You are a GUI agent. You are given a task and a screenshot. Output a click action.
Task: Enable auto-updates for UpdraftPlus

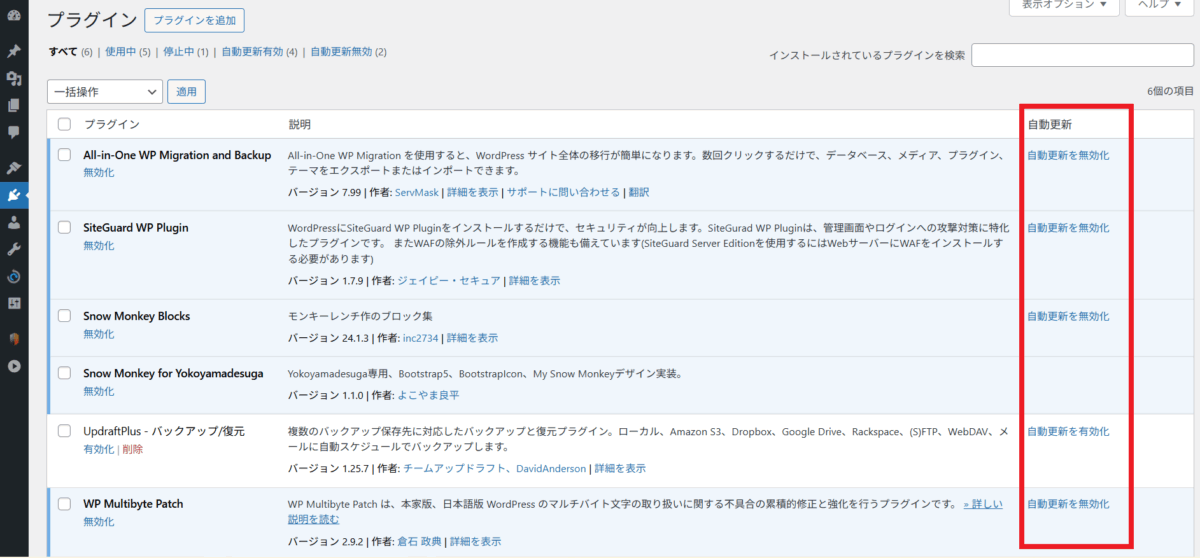(1067, 432)
